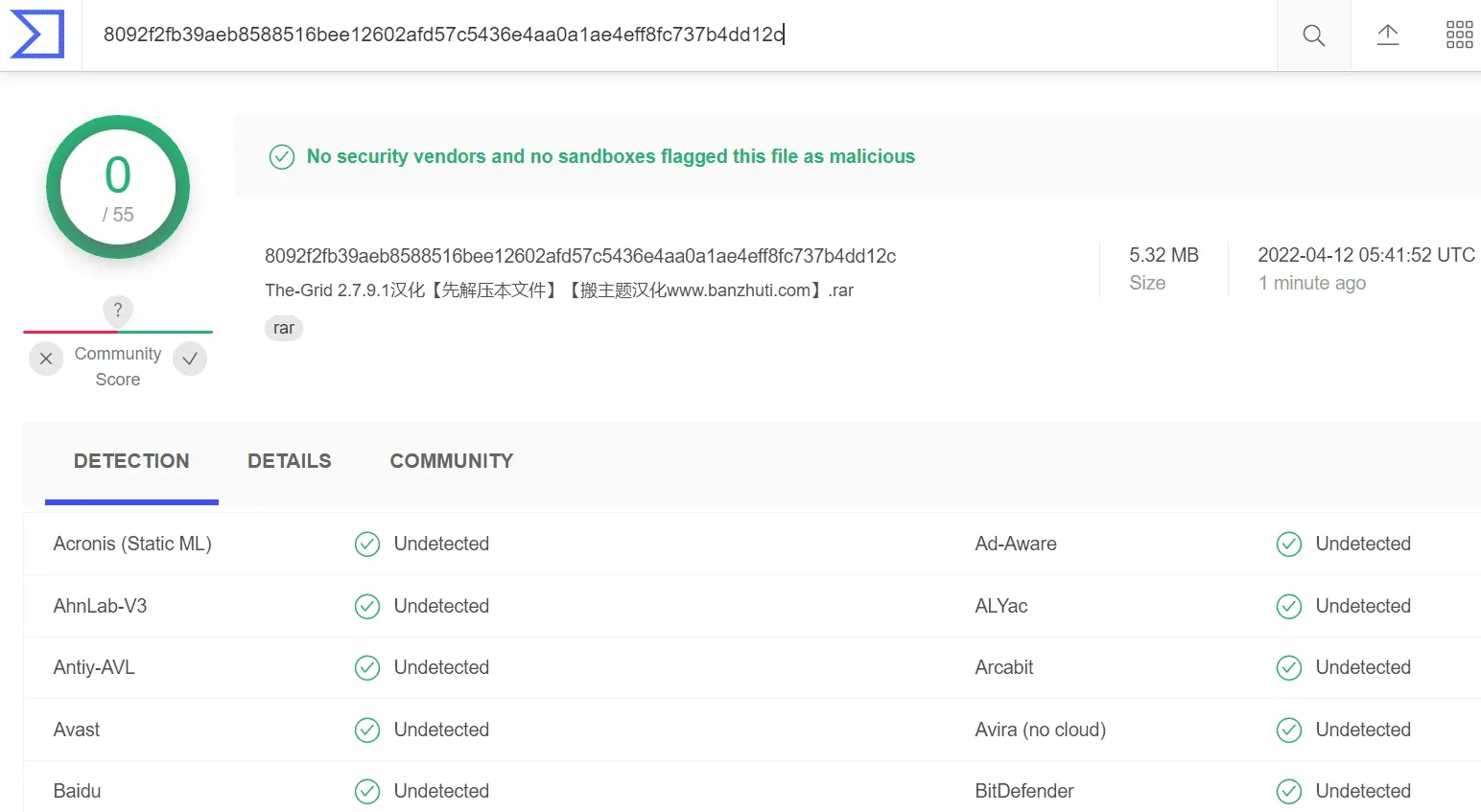Image resolution: width=1481 pixels, height=812 pixels.
Task: Open the apps grid menu icon
Action: pos(1459,35)
